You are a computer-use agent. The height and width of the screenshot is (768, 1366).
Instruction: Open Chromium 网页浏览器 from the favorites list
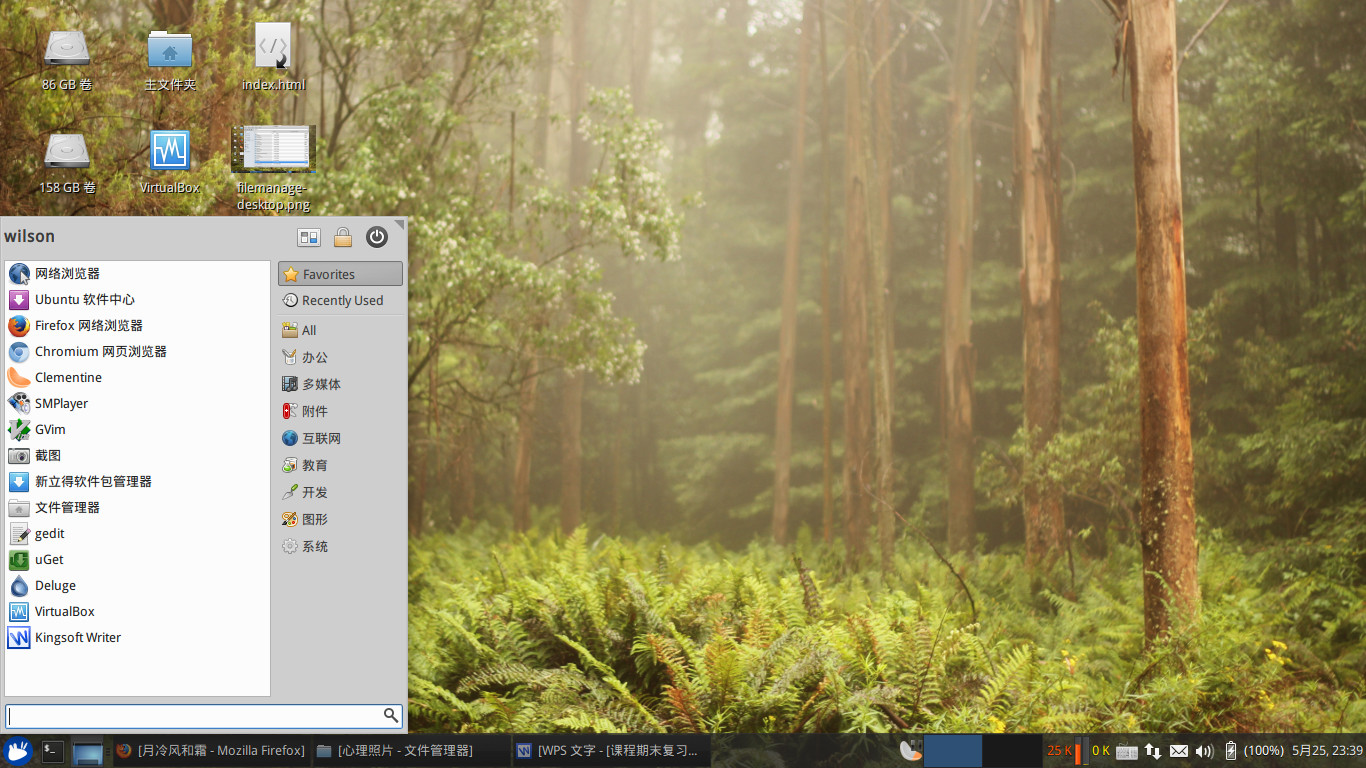[137, 351]
